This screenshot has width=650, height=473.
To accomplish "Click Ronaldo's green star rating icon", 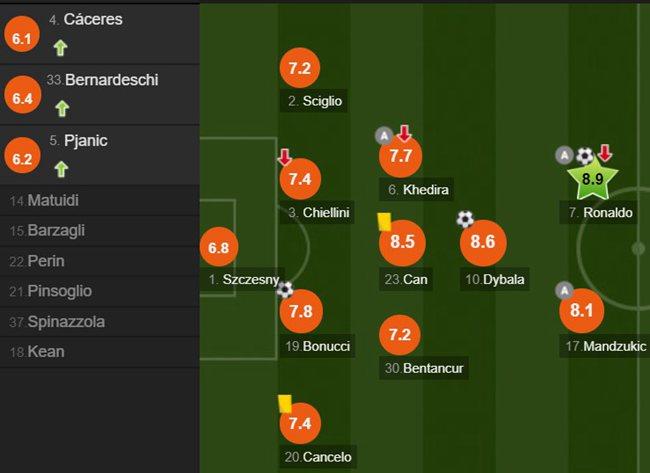I will pos(592,179).
